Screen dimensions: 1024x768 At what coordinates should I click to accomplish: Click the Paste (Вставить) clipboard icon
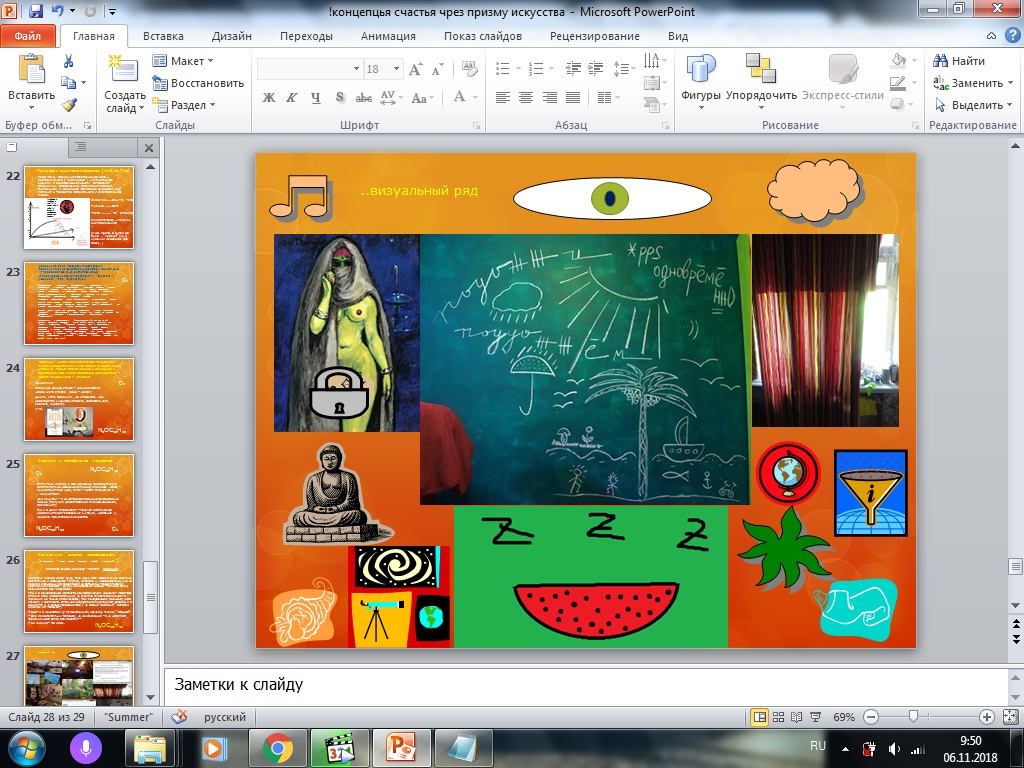click(31, 70)
